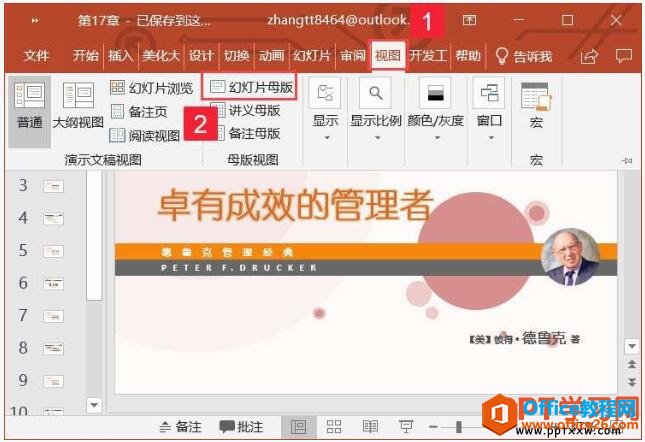Open the 幻灯片放映 ribbon tab
Viewport: 645px width, 442px height.
point(312,55)
